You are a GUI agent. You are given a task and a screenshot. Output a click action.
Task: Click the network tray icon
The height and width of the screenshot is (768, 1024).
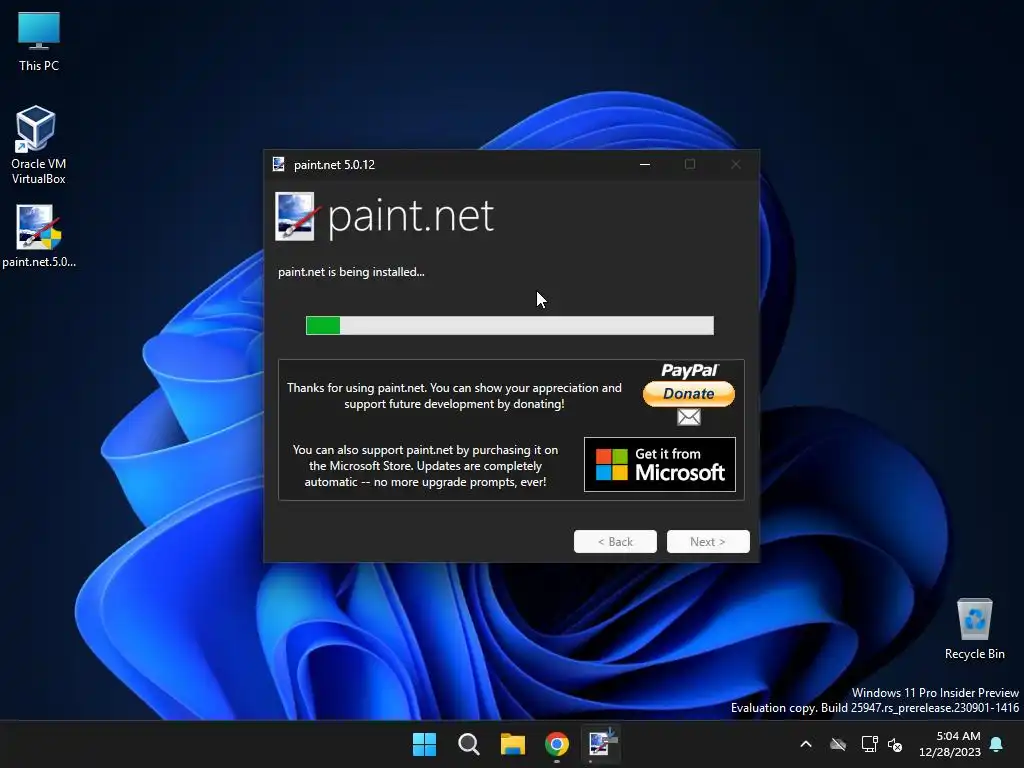pos(869,744)
